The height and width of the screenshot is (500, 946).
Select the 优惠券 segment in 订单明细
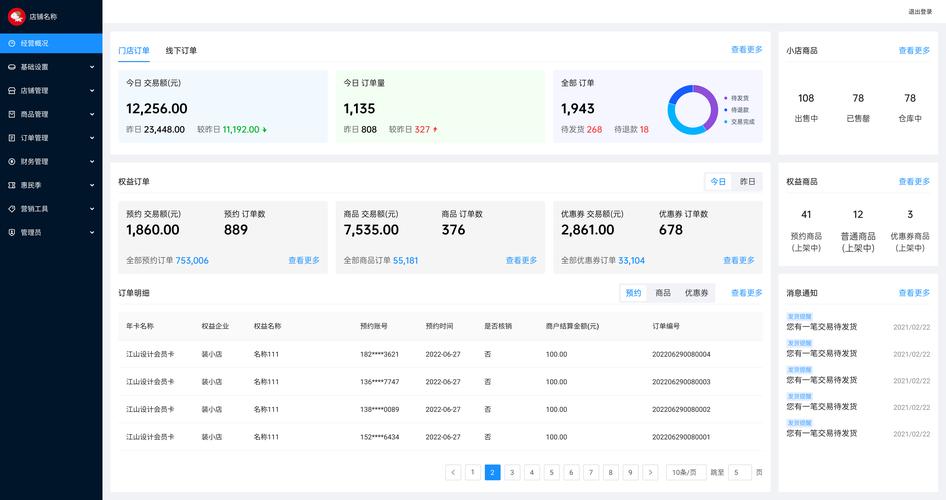pos(696,293)
